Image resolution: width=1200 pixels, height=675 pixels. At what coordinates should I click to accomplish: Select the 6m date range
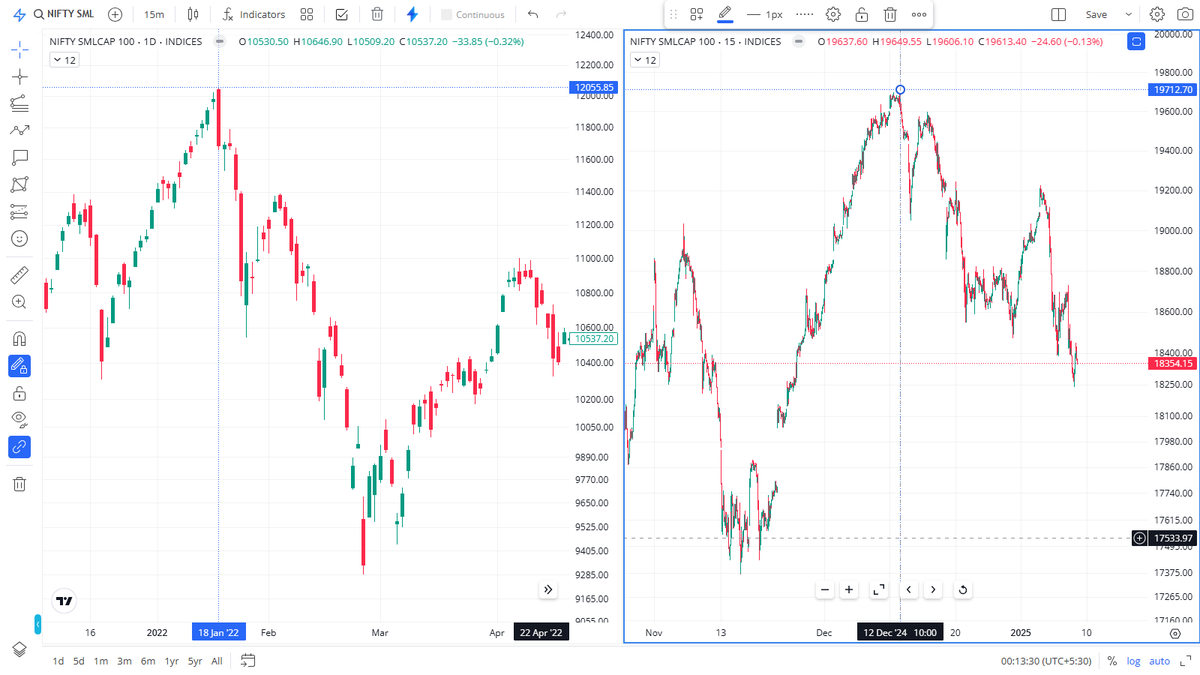point(148,661)
